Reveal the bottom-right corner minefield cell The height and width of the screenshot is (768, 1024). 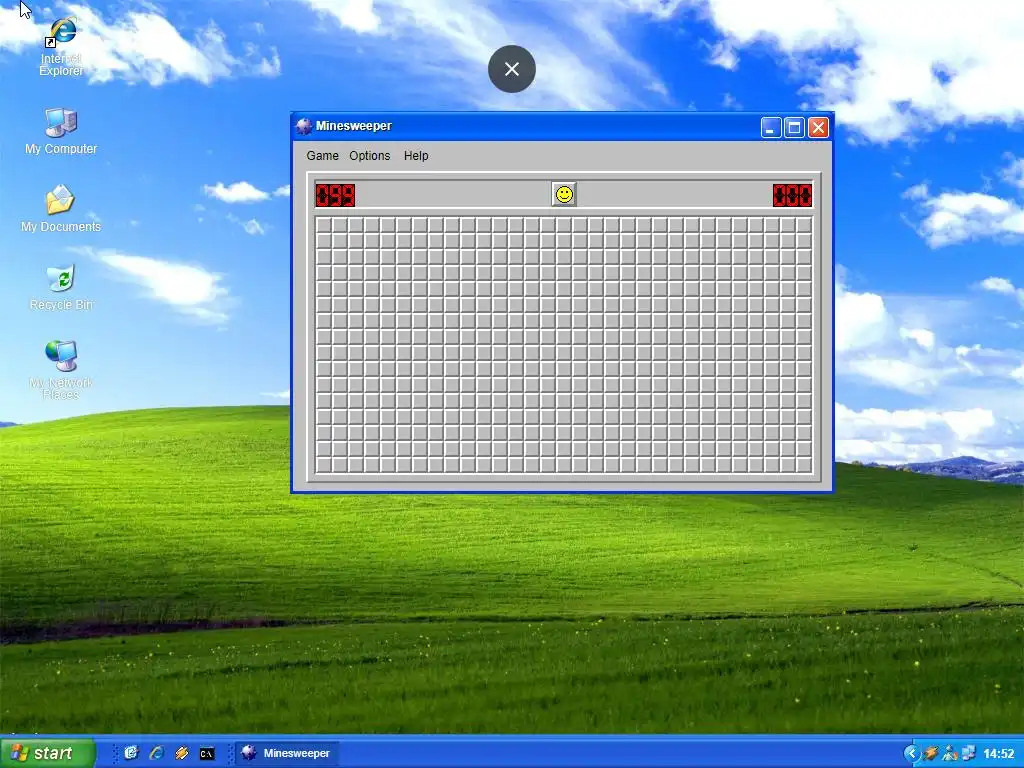804,465
